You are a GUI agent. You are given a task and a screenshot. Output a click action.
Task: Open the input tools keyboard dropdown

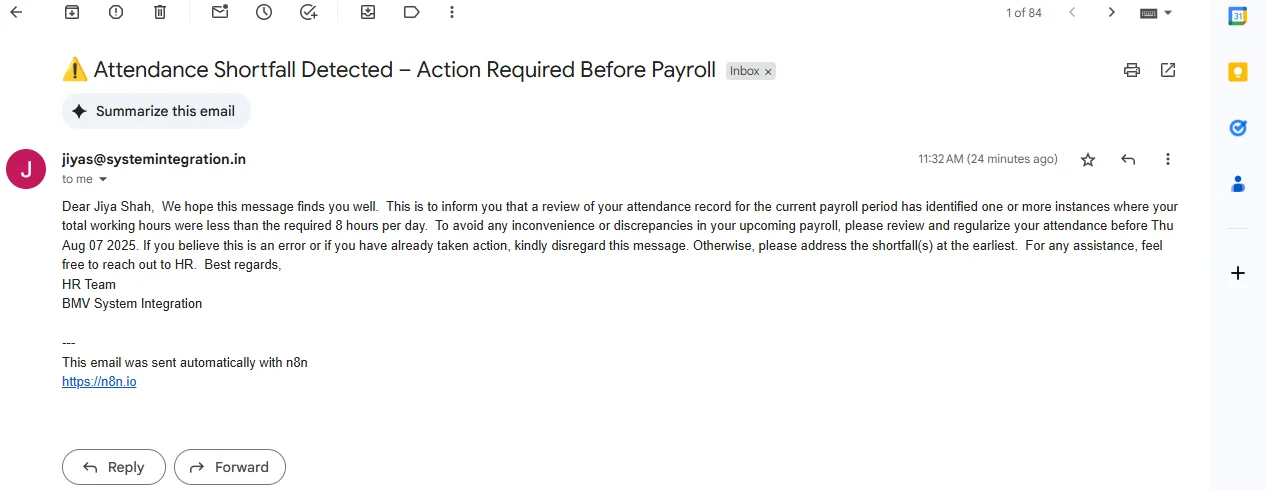pos(1167,13)
